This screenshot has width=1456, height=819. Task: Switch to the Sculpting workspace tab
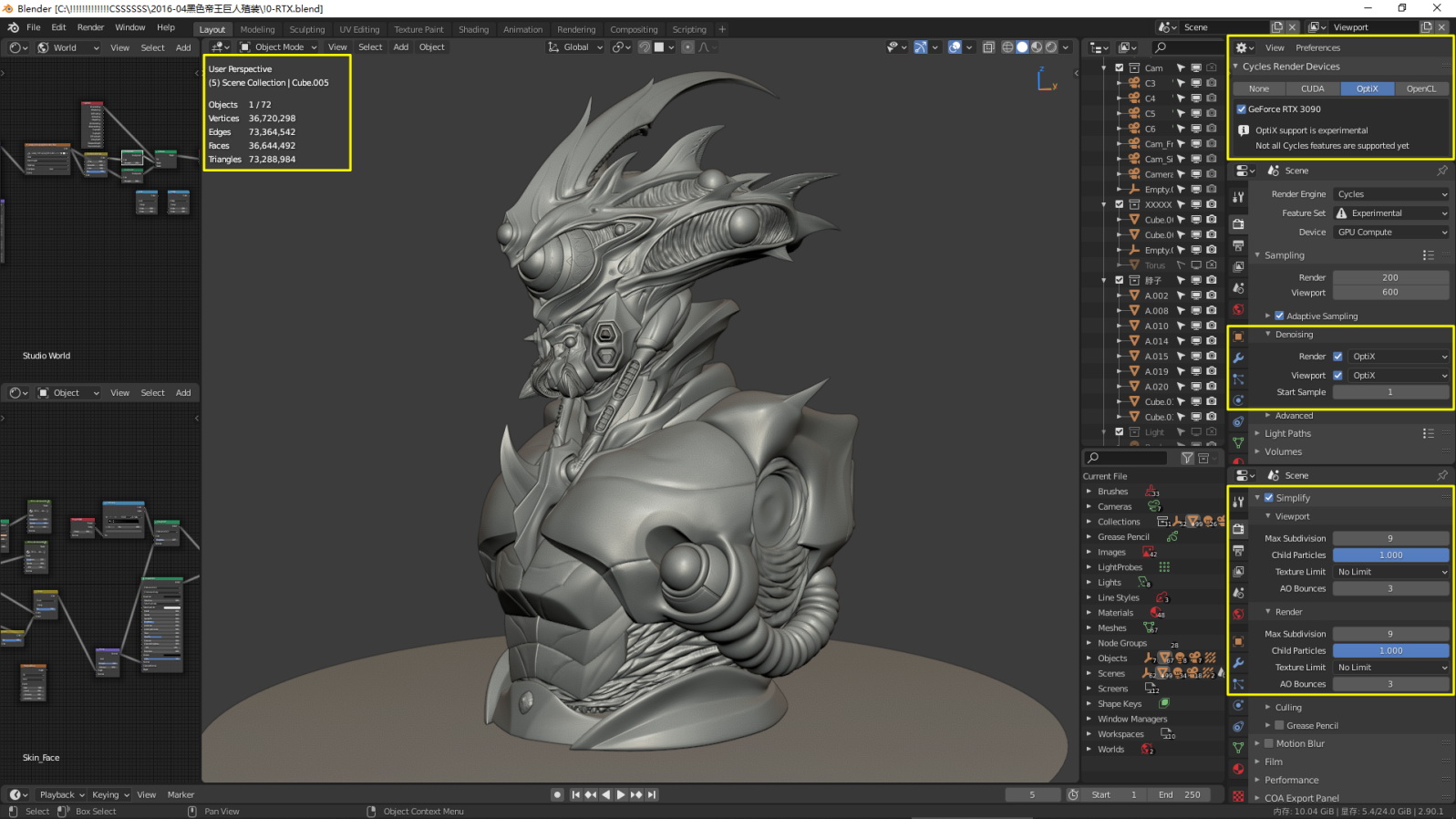(x=307, y=29)
